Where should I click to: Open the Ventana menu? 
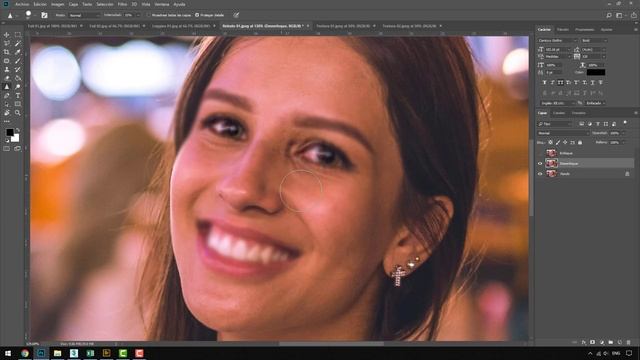coord(162,4)
